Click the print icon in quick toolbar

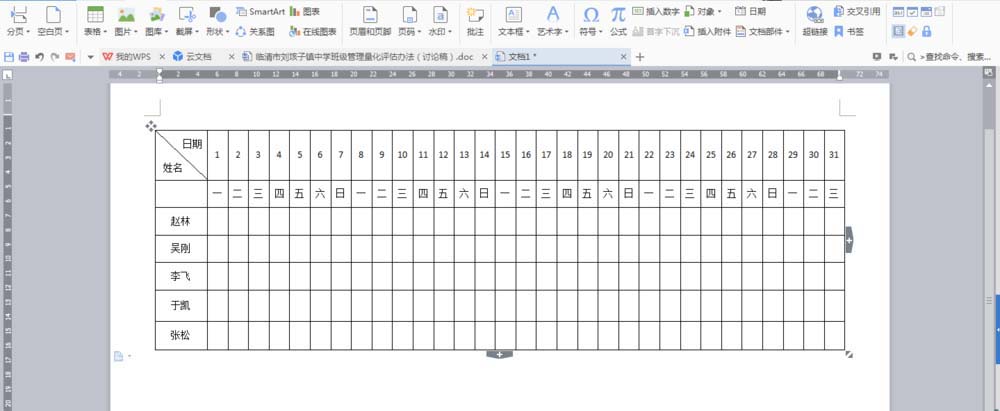(24, 57)
